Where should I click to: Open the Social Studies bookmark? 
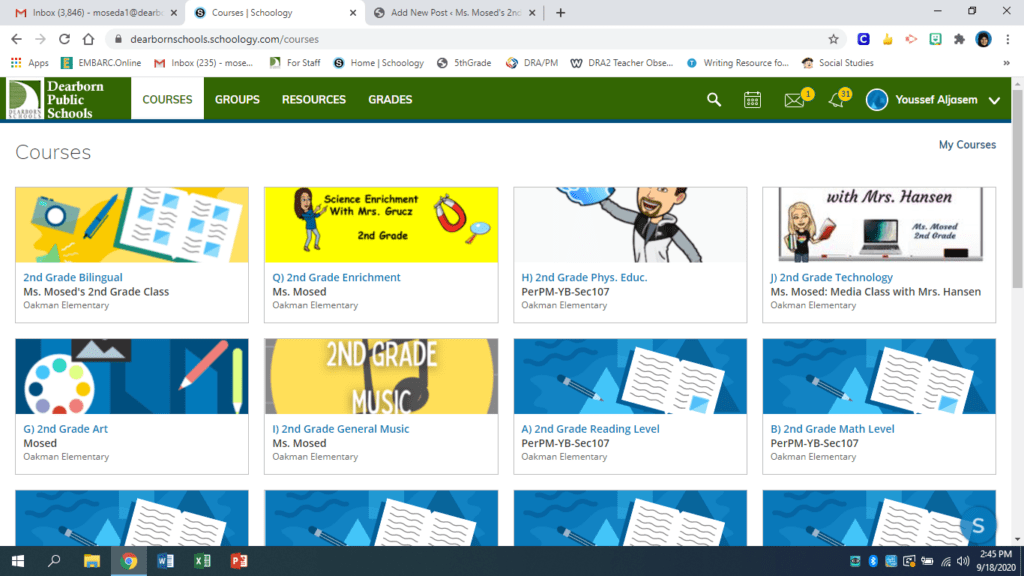[837, 63]
